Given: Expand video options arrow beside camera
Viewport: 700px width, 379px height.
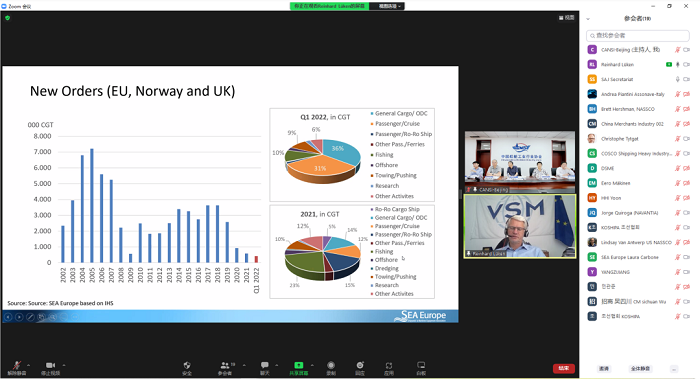Looking at the screenshot, I should point(64,365).
